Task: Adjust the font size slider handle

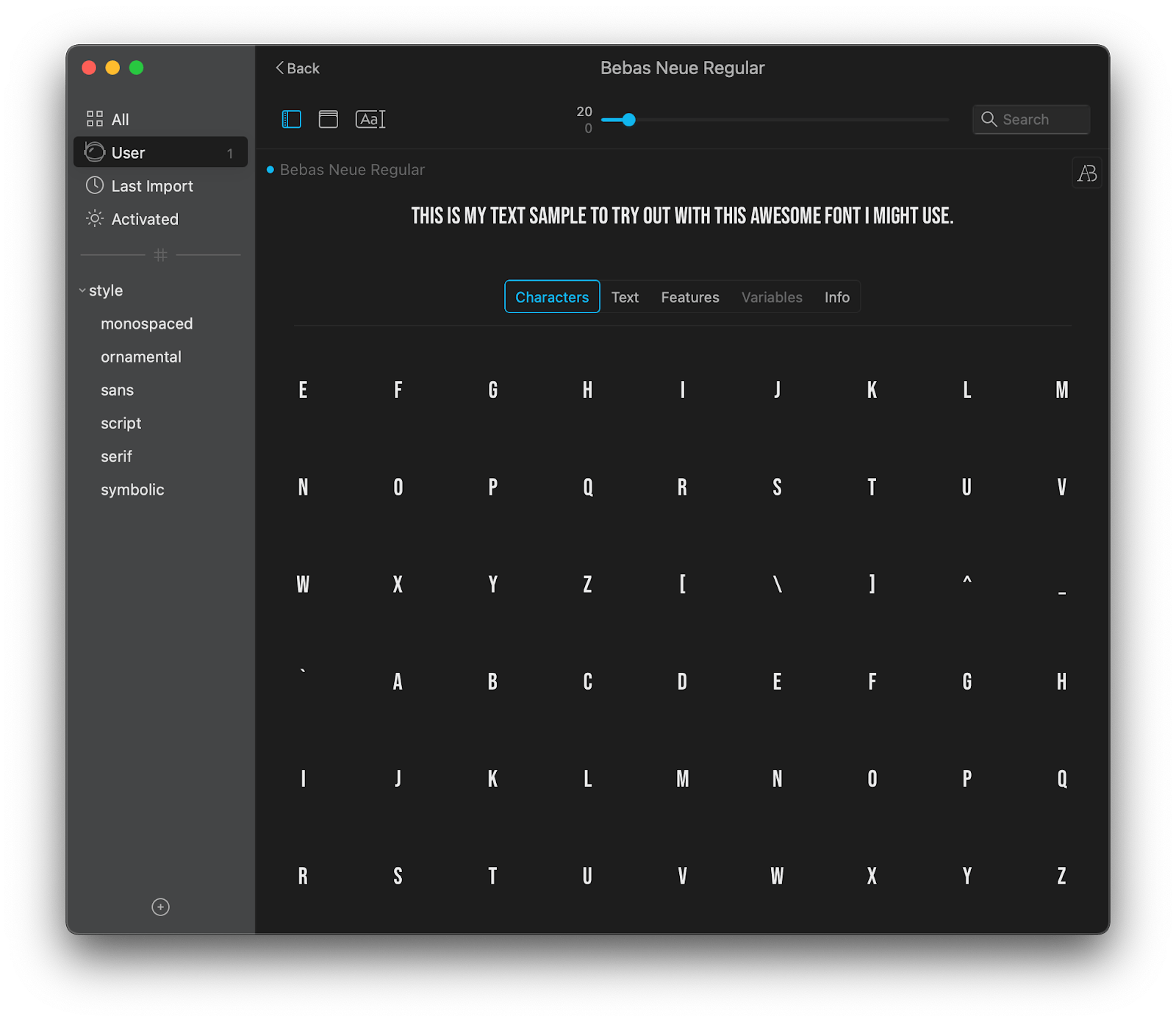Action: 628,120
